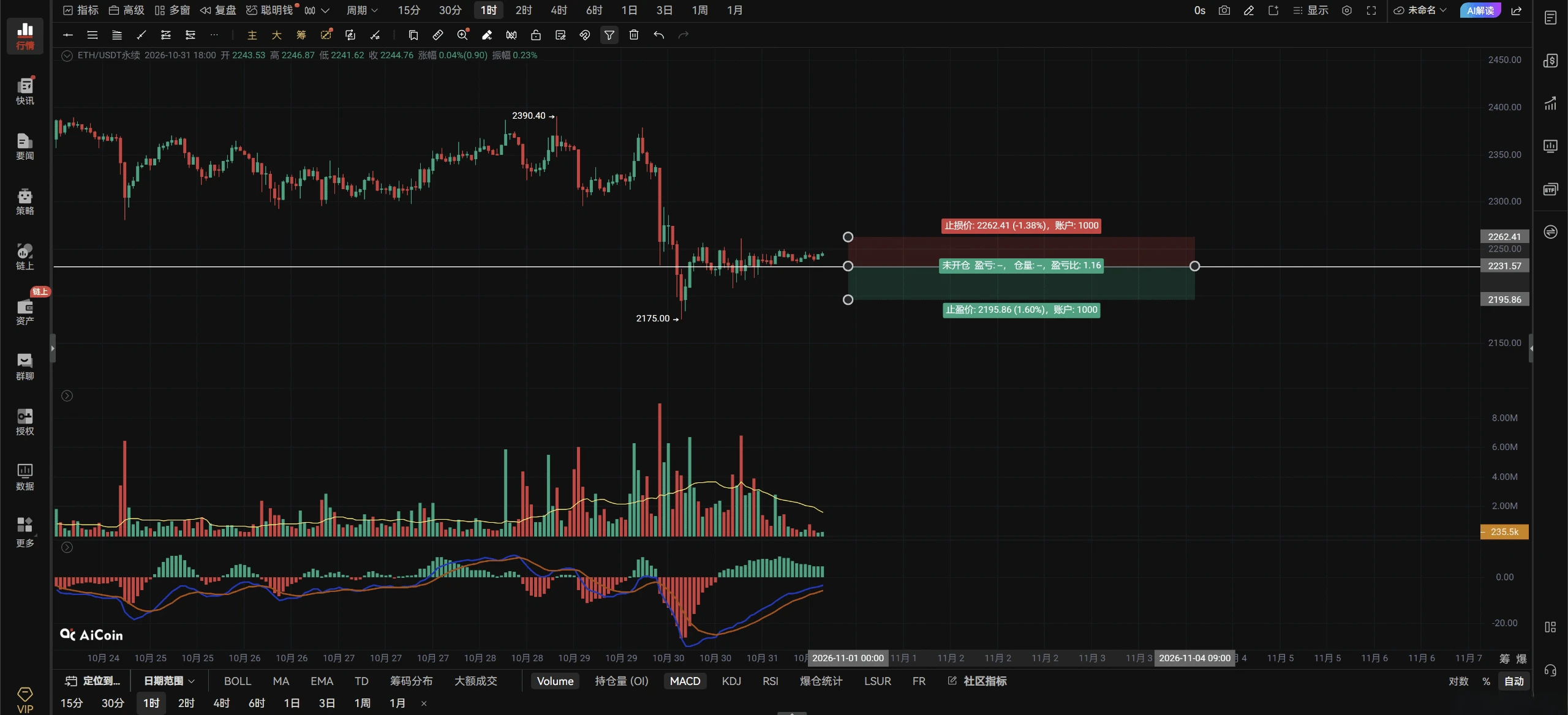This screenshot has height=715, width=1568.
Task: Delete drawings with trash can icon
Action: pyautogui.click(x=634, y=35)
